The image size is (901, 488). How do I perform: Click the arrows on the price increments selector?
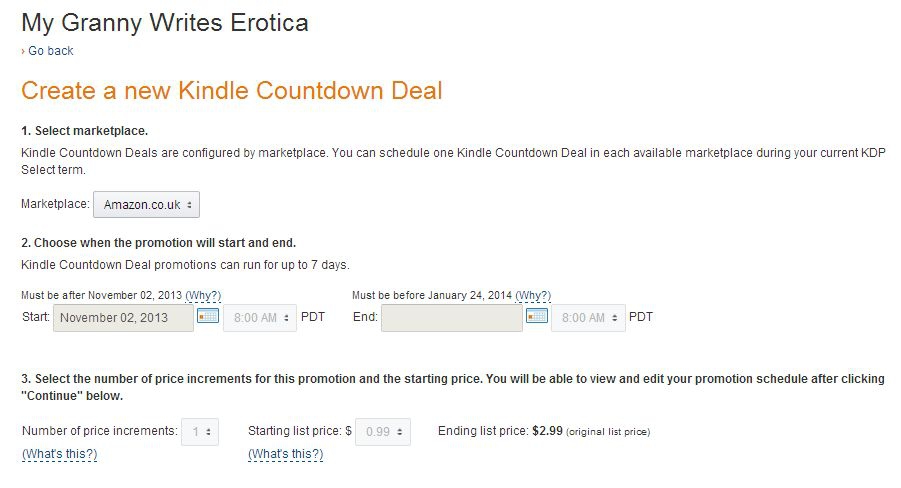tap(208, 432)
